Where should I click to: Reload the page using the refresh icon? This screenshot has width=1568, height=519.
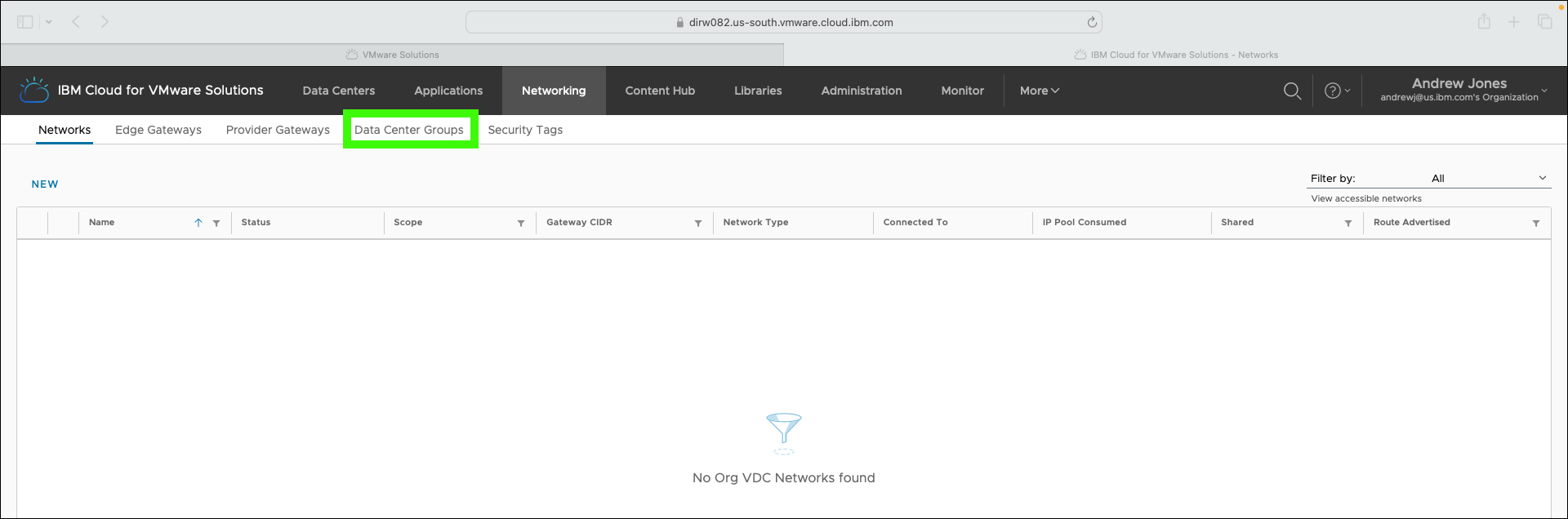click(x=1092, y=22)
